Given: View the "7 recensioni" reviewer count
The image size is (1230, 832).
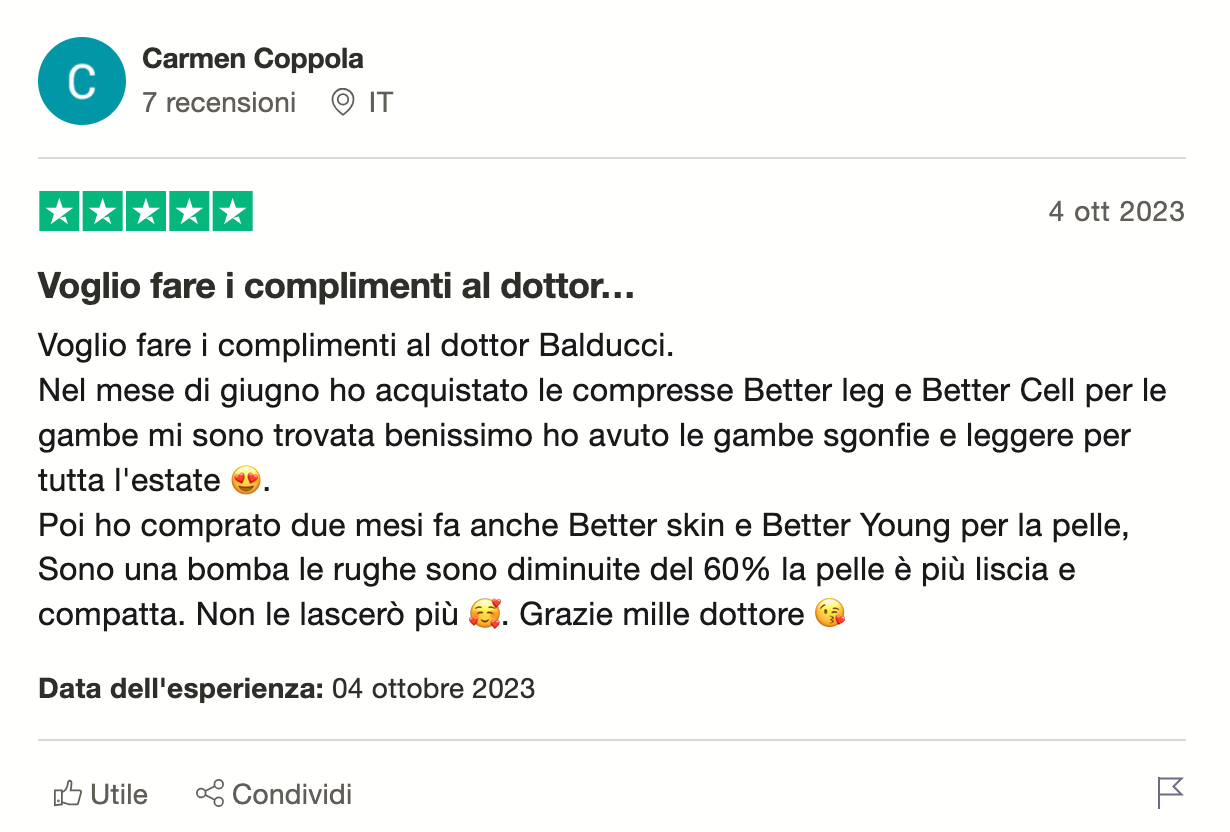Looking at the screenshot, I should coord(219,102).
